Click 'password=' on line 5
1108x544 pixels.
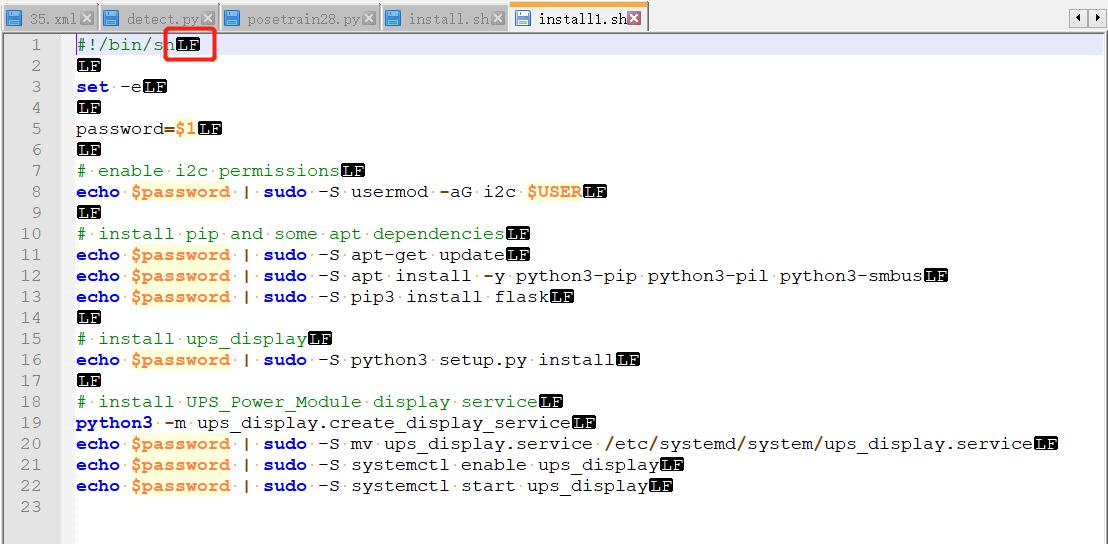point(126,129)
